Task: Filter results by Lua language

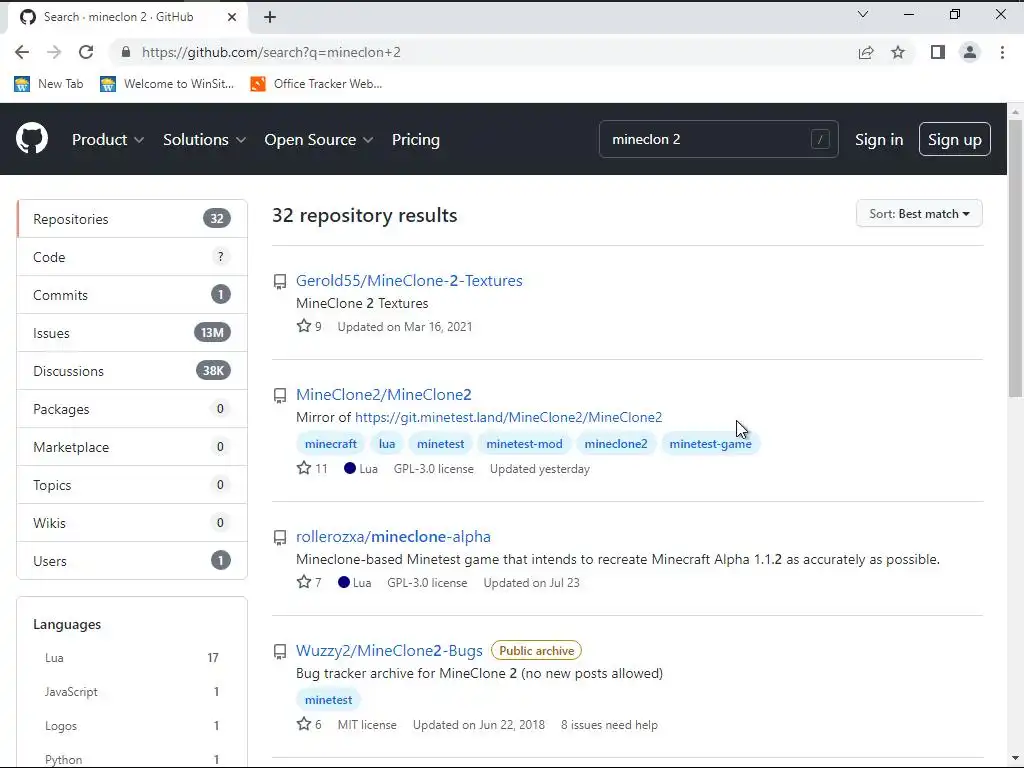Action: pyautogui.click(x=132, y=658)
